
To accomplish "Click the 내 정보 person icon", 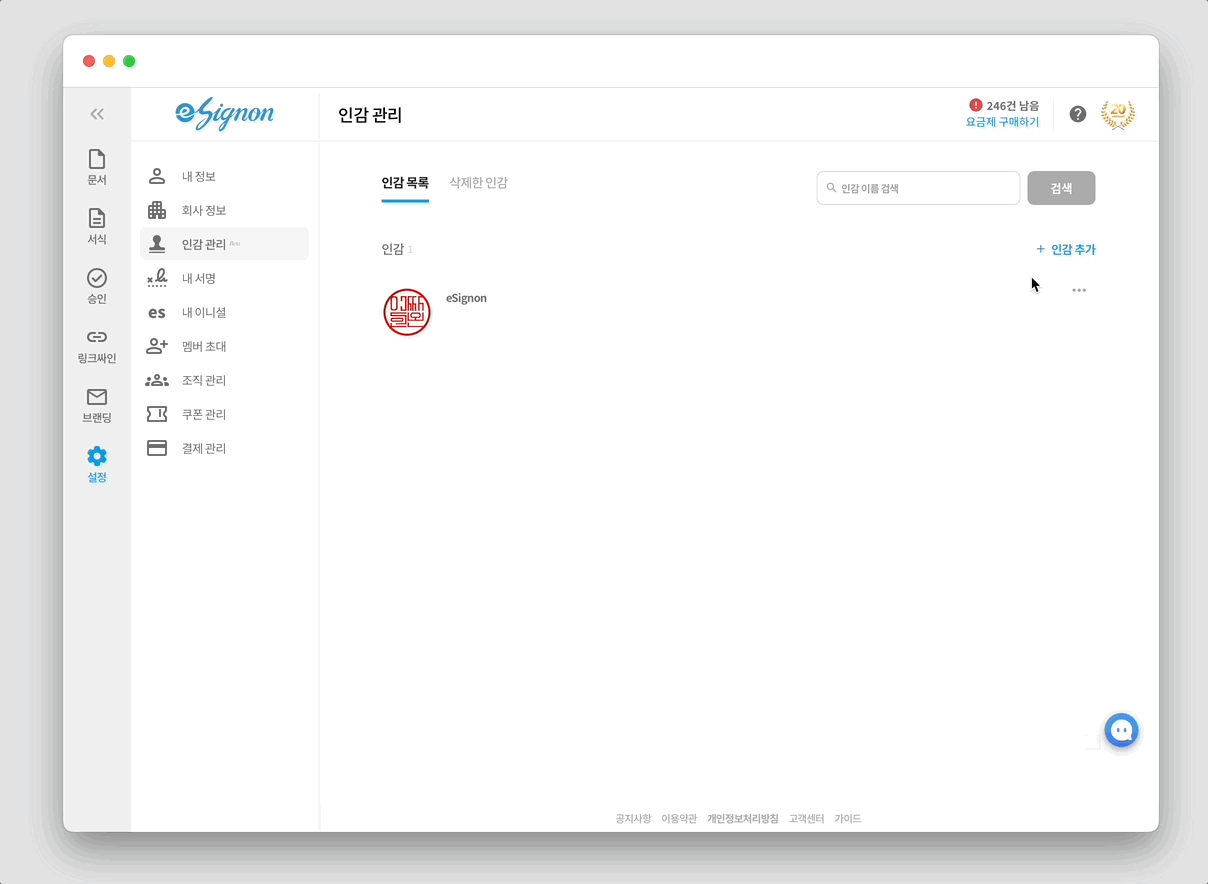I will (157, 176).
